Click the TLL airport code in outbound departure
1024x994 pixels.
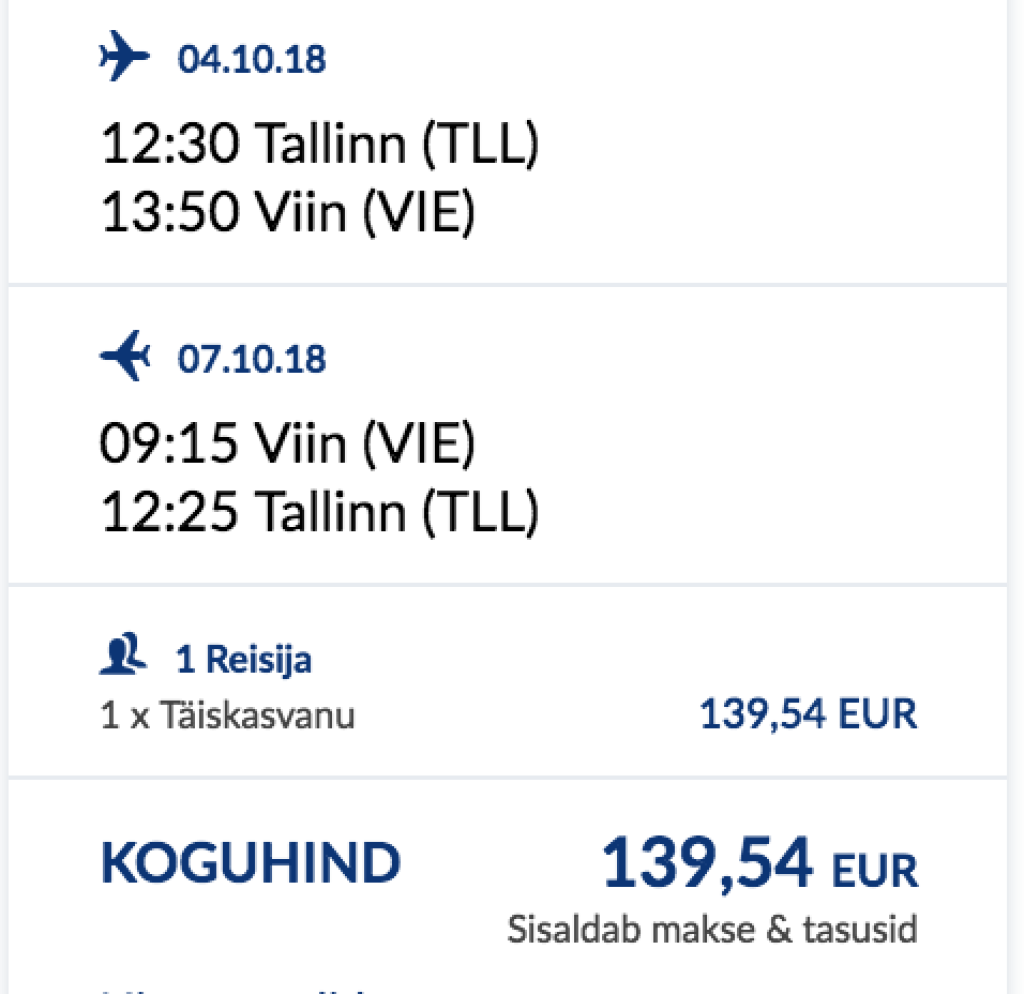coord(480,146)
